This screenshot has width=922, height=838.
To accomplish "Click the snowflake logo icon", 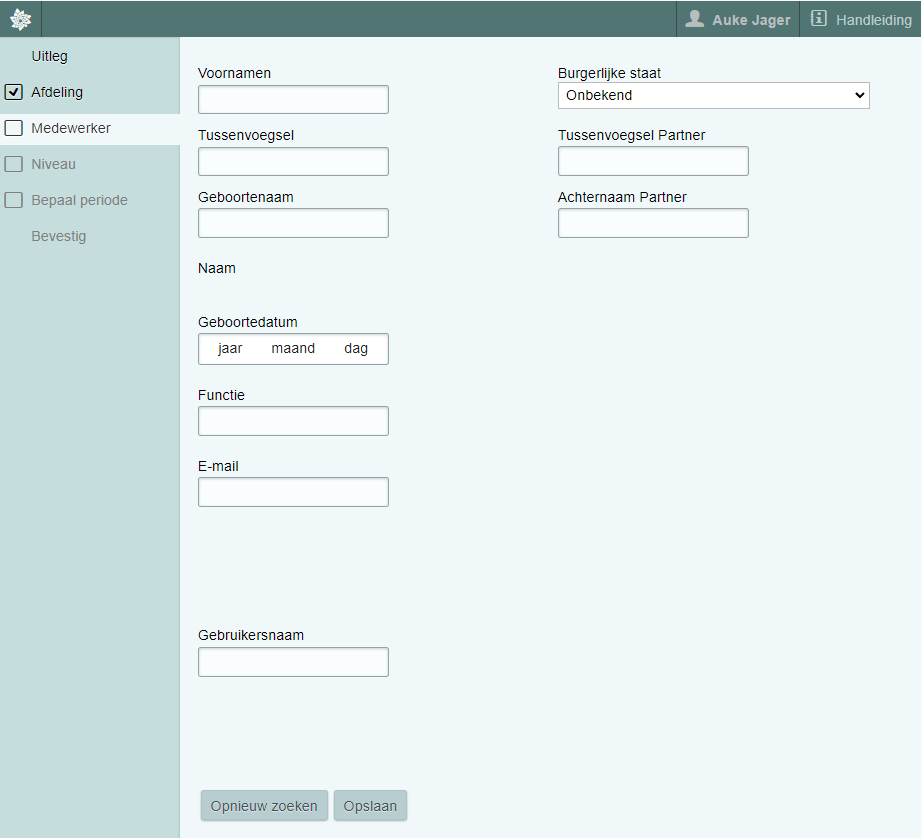I will (20, 19).
